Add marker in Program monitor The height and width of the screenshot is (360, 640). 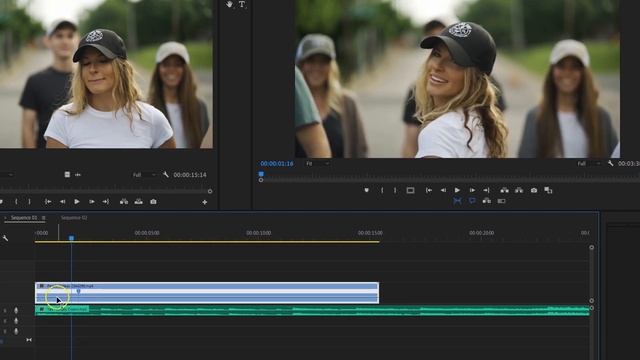(x=367, y=190)
